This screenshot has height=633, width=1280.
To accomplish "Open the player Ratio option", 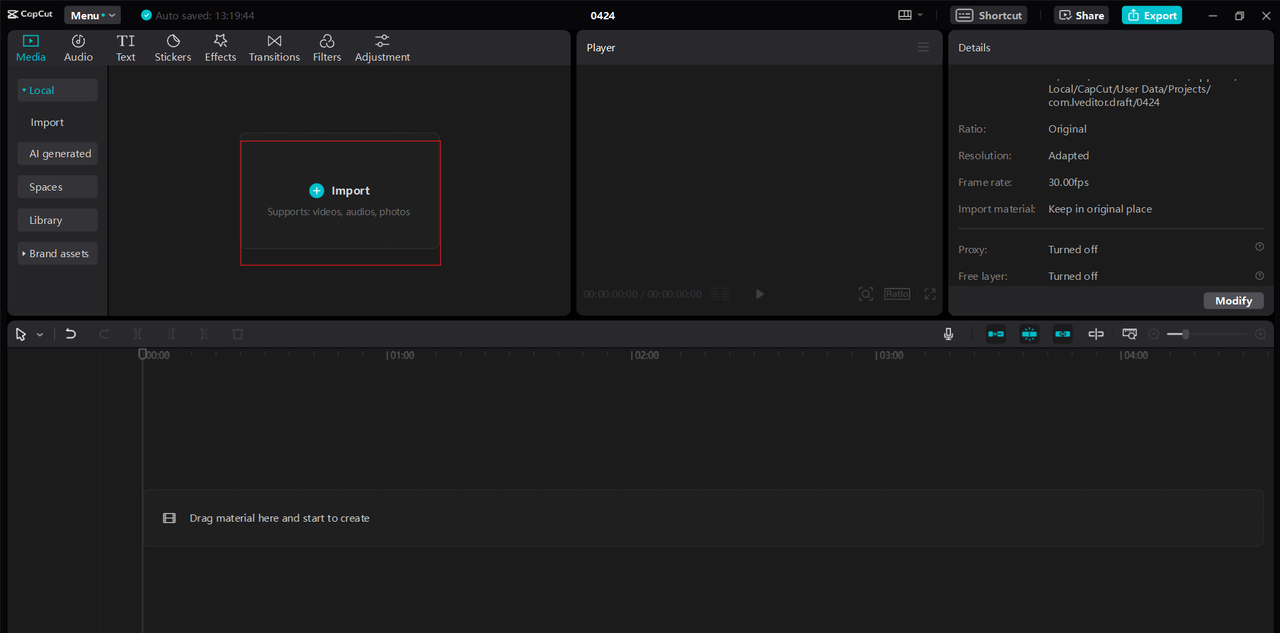I will click(x=897, y=294).
